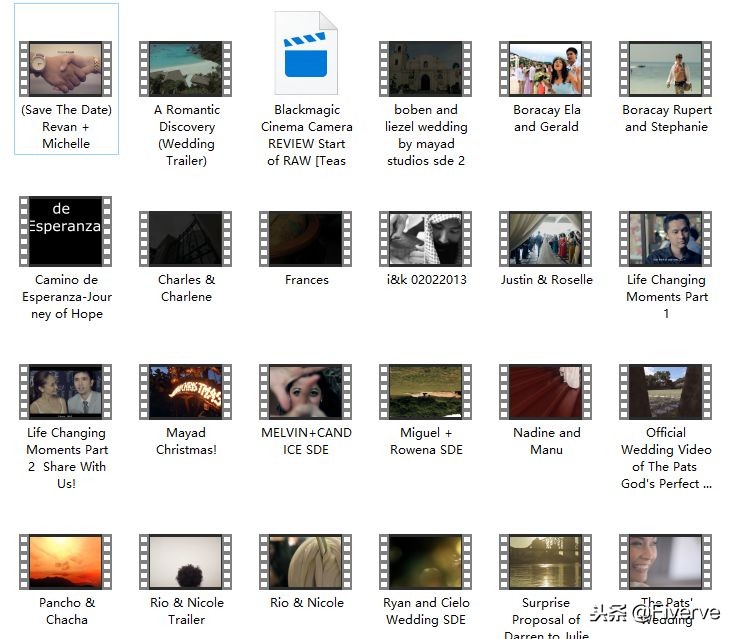Open the Mayad Christmas! video file

pyautogui.click(x=186, y=392)
